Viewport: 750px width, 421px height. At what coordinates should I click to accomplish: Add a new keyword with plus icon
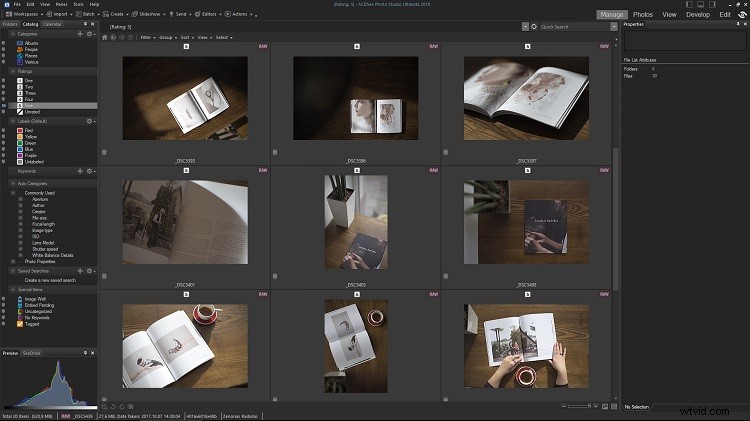point(80,171)
